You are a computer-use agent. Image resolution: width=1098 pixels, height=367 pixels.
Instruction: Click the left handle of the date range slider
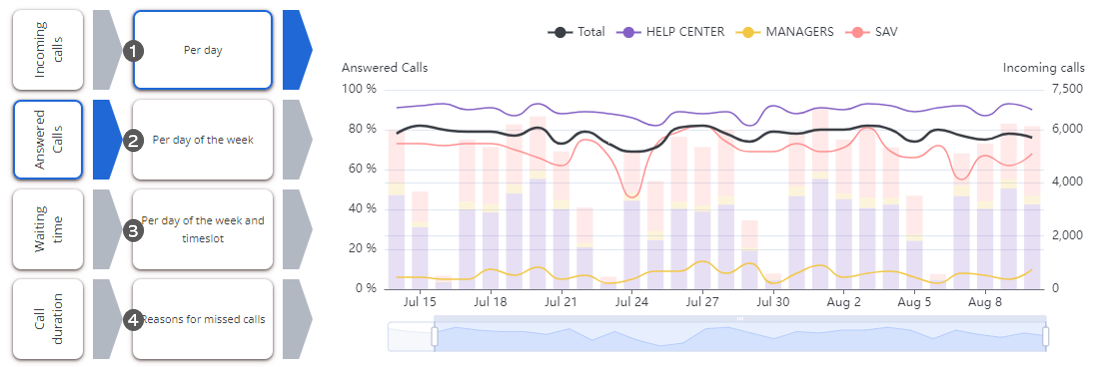click(434, 337)
